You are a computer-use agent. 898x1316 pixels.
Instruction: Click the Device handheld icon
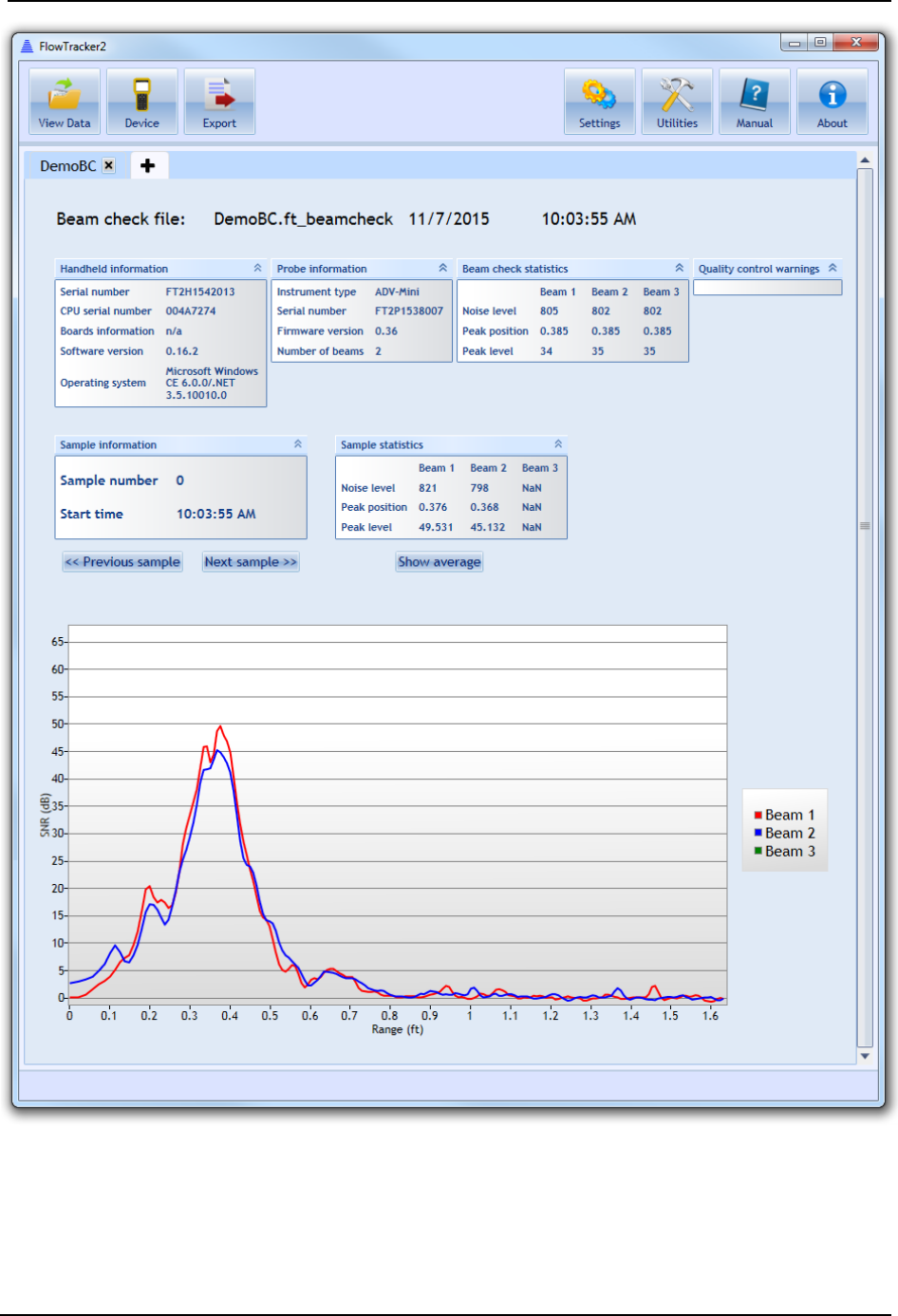142,101
